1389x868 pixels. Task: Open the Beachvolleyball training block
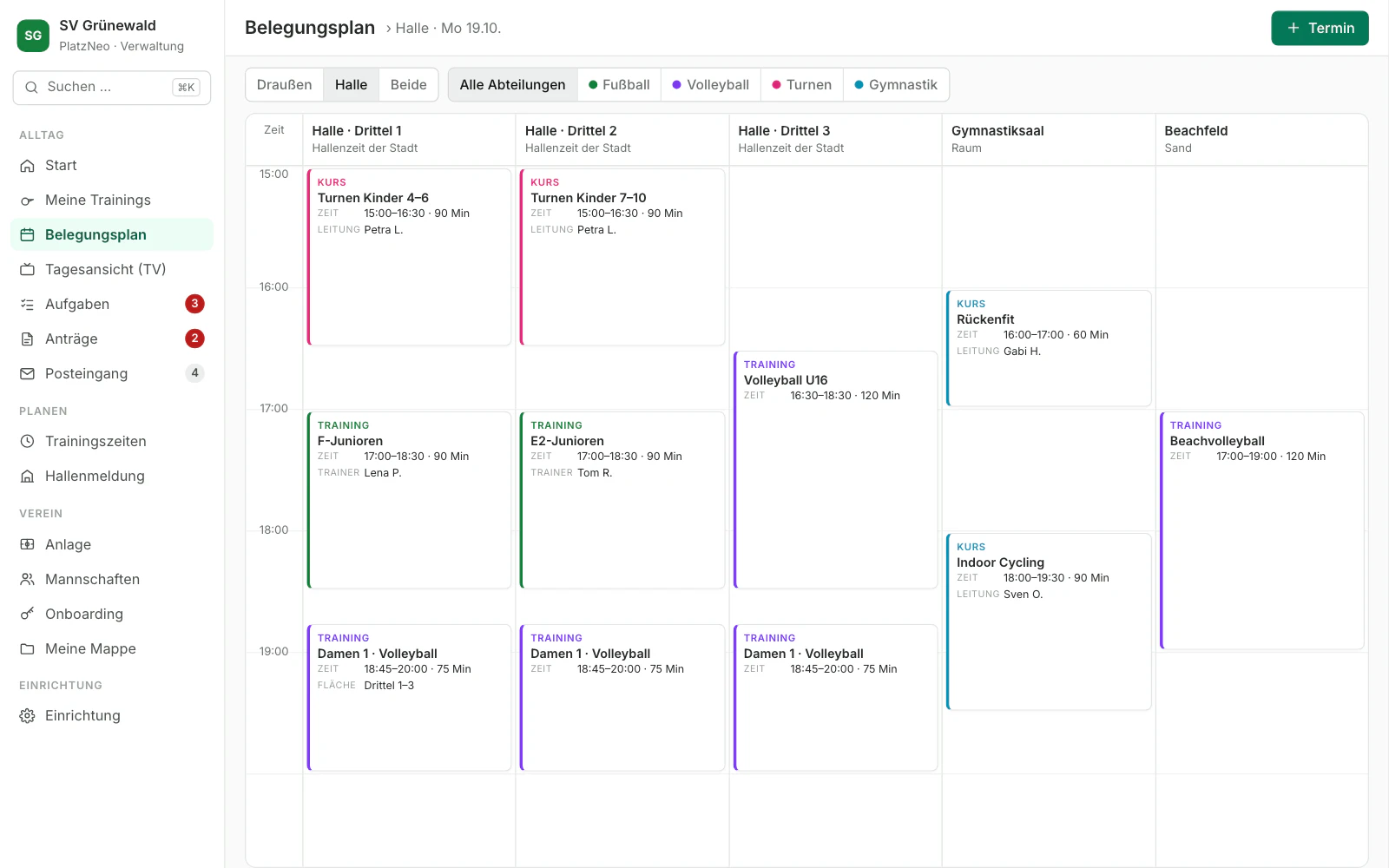click(x=1262, y=530)
